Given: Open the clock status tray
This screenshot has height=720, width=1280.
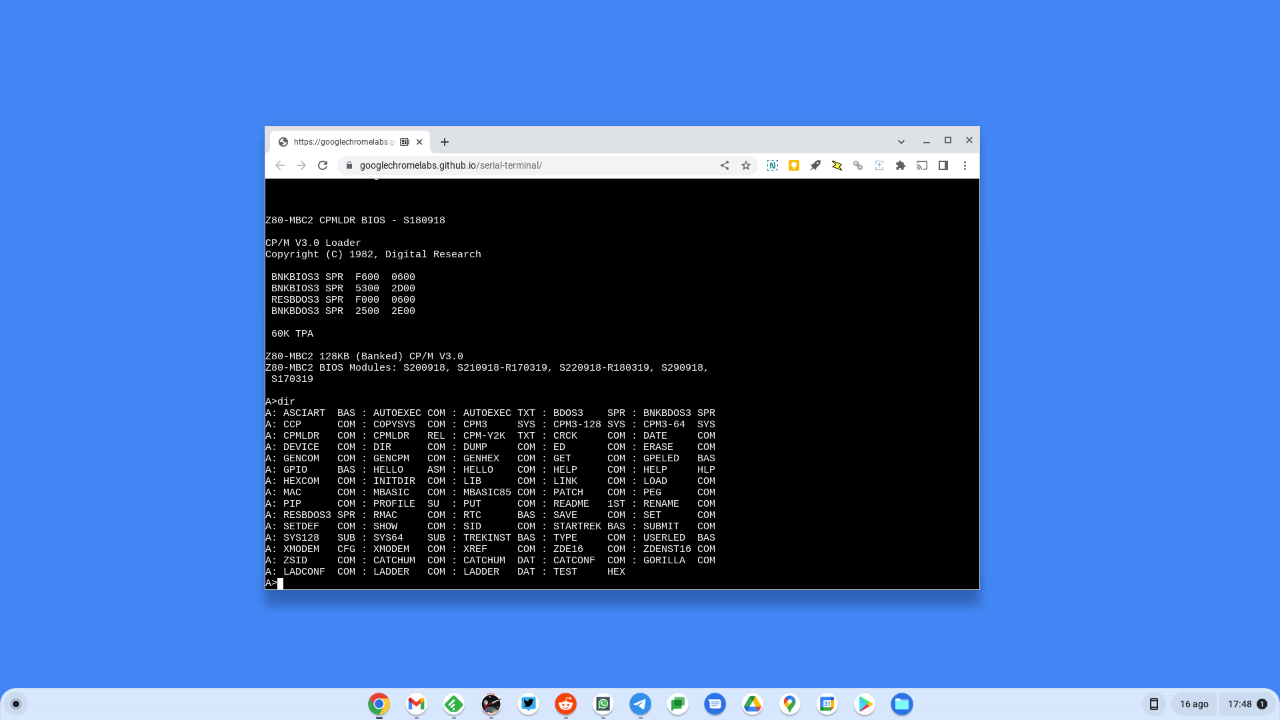Looking at the screenshot, I should point(1246,704).
